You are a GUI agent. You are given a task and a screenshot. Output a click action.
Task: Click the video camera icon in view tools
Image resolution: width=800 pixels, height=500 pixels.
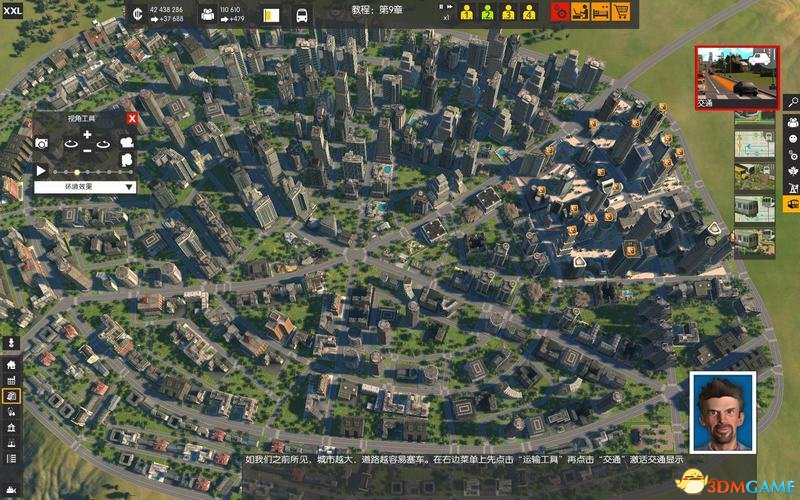(127, 142)
